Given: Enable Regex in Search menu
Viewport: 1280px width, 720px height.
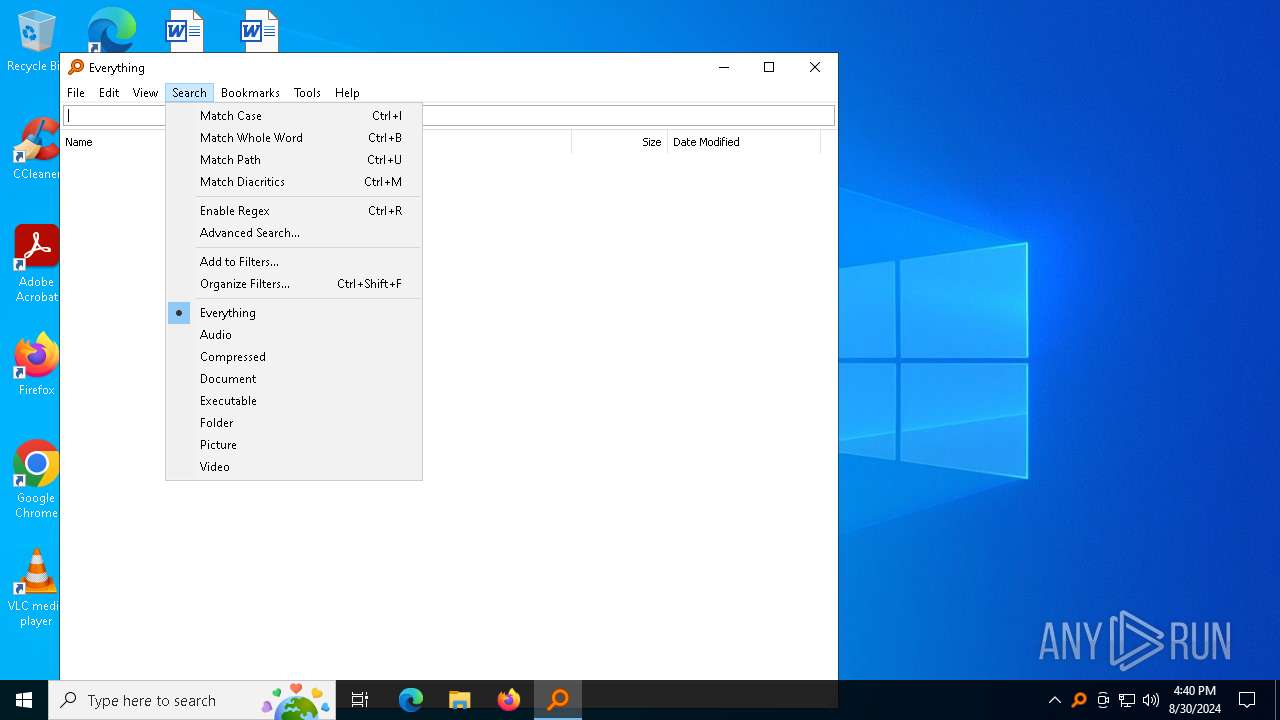Looking at the screenshot, I should click(294, 211).
